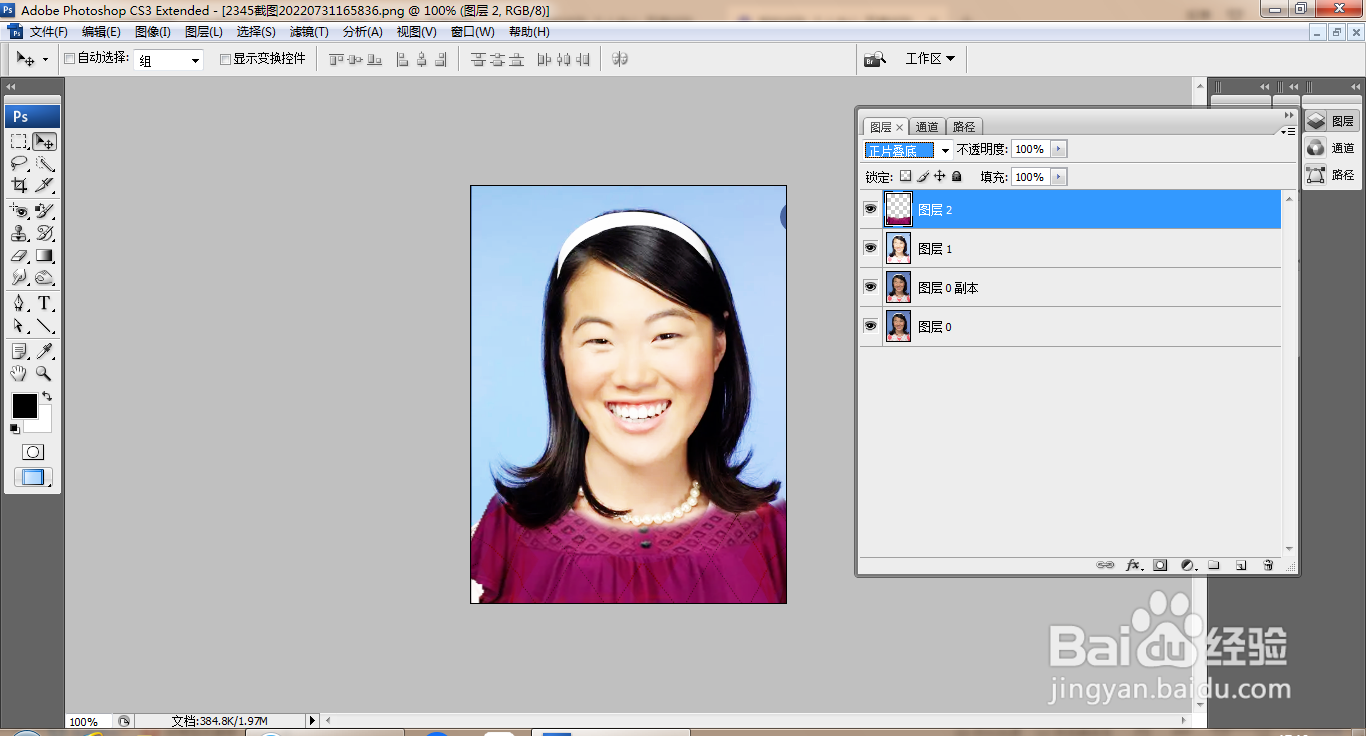Hide 图层 0 visibility eye
Image resolution: width=1366 pixels, height=736 pixels.
tap(870, 326)
